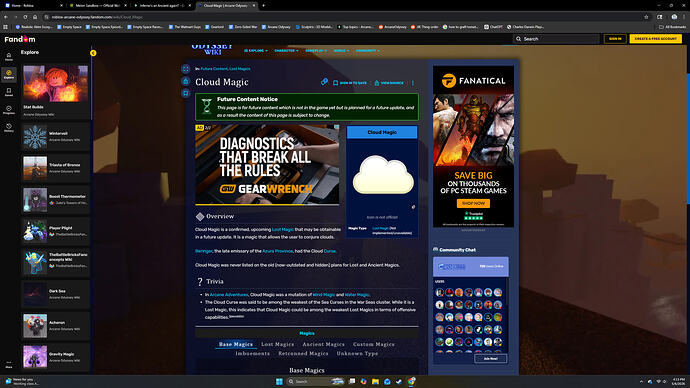
Task: Open Chrome icon in the taskbar
Action: [x=411, y=381]
